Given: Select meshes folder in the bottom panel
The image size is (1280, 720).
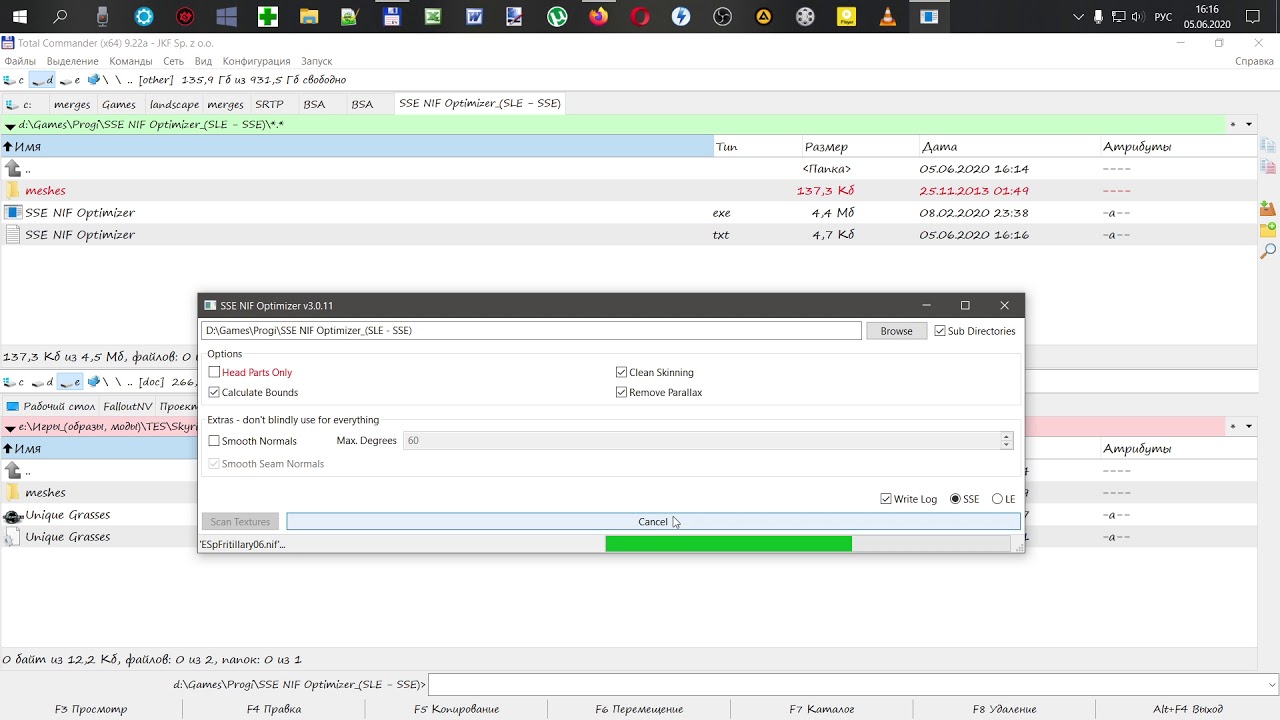Looking at the screenshot, I should pos(45,493).
